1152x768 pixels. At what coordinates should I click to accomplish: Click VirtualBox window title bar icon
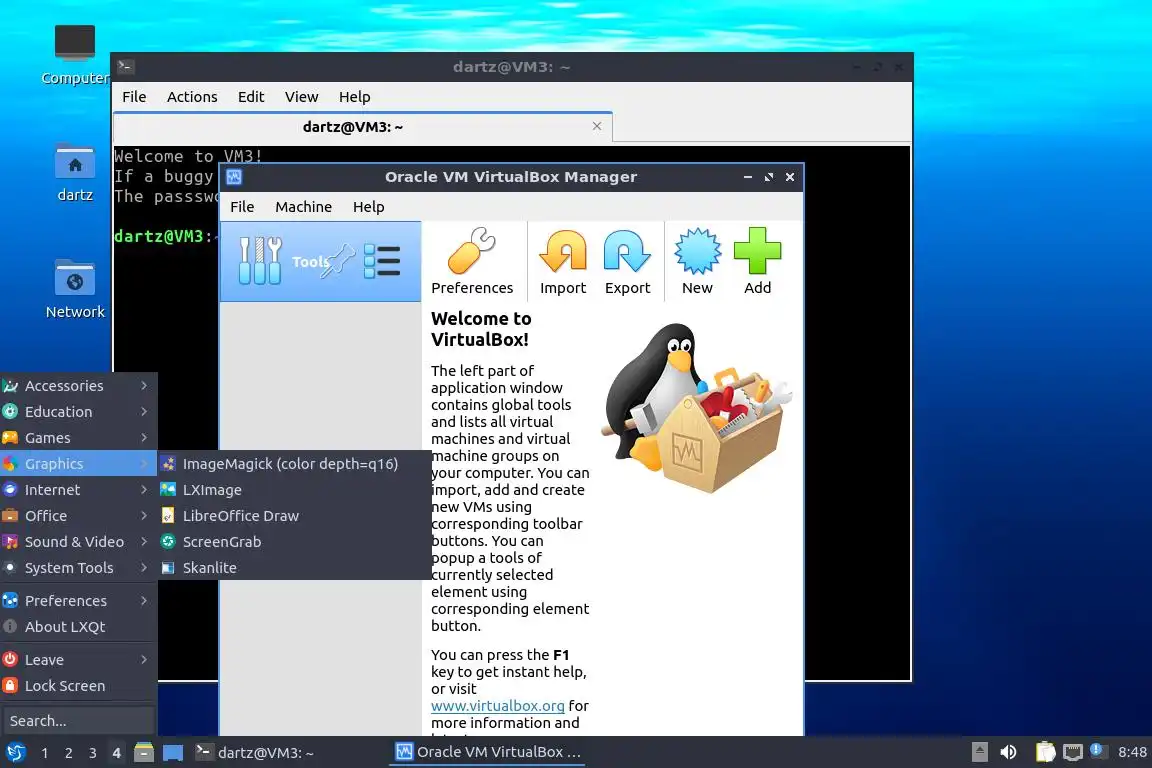tap(234, 176)
